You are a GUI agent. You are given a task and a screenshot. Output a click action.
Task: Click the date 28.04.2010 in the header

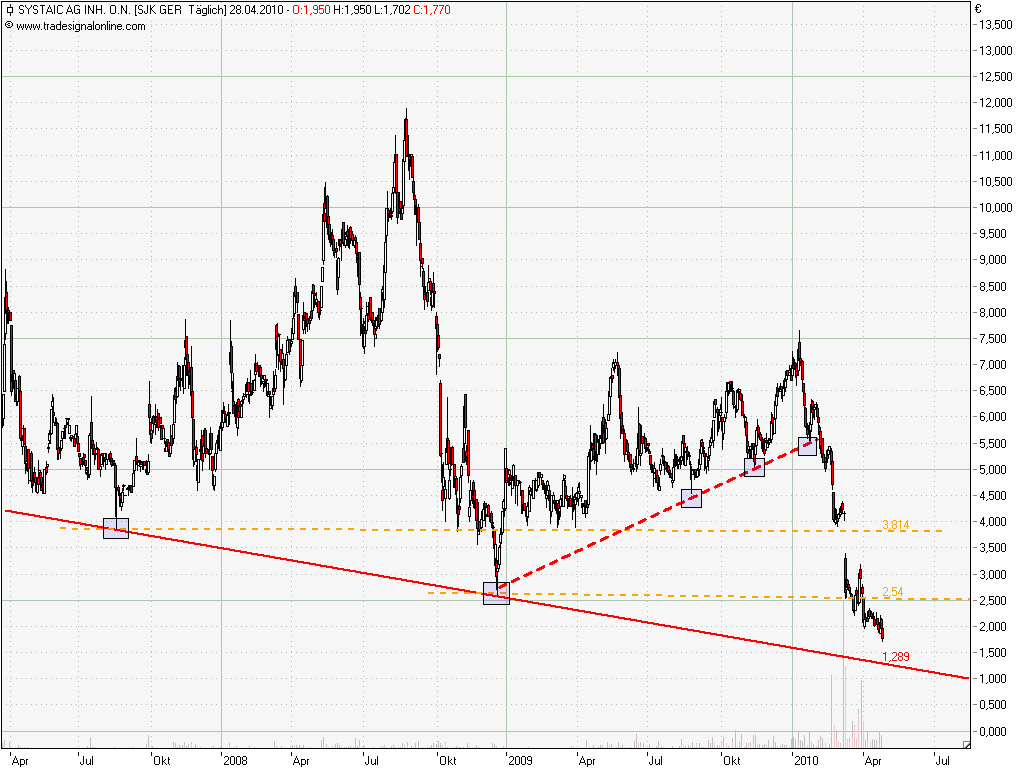(x=257, y=10)
